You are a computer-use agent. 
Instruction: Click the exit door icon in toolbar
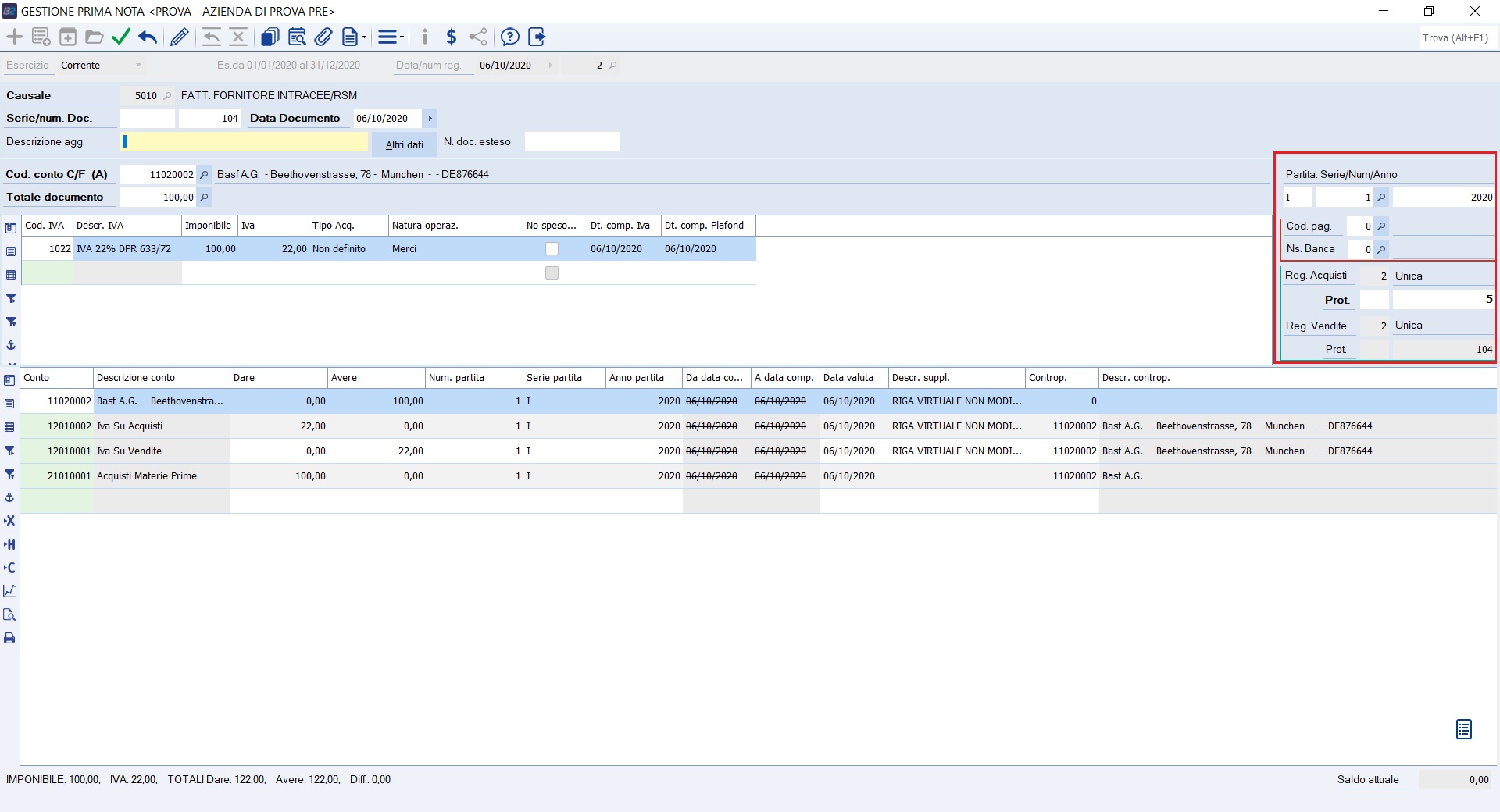pyautogui.click(x=537, y=37)
